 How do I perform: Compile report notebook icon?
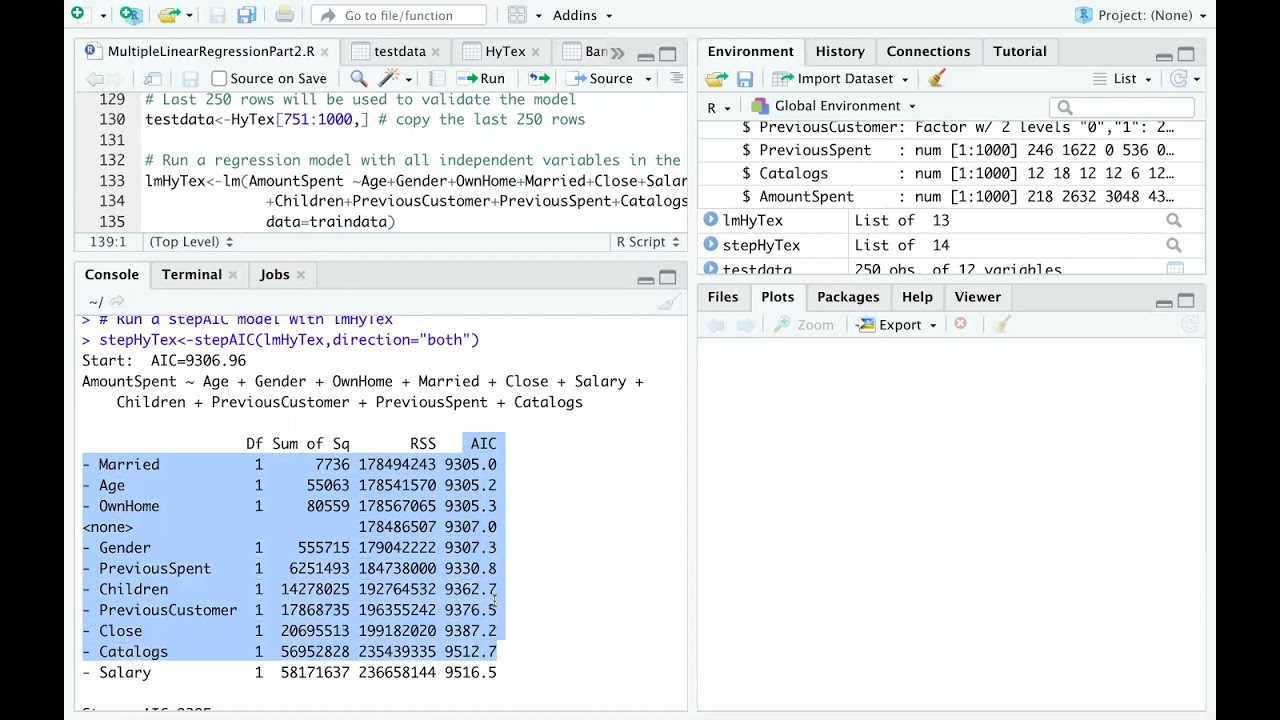[436, 78]
